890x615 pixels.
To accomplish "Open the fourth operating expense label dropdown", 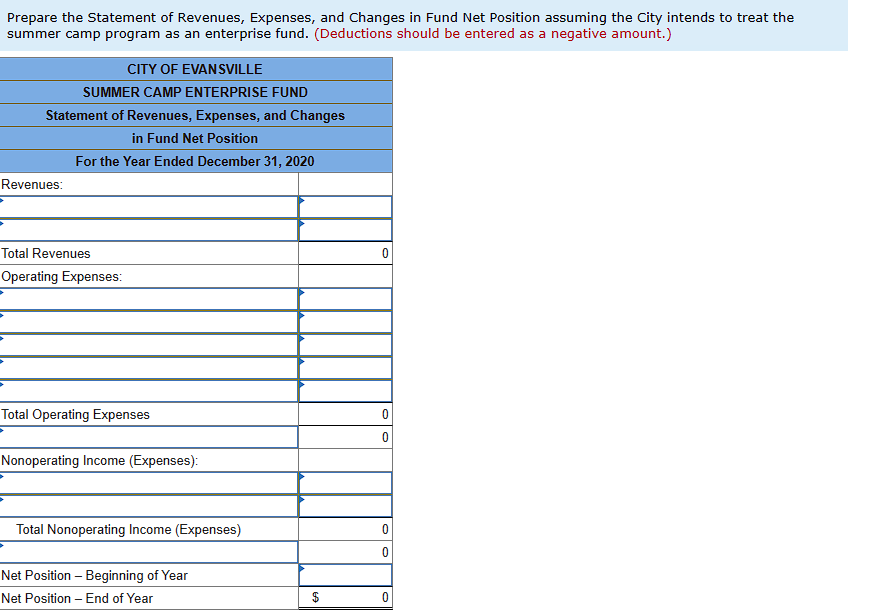I will coord(149,368).
